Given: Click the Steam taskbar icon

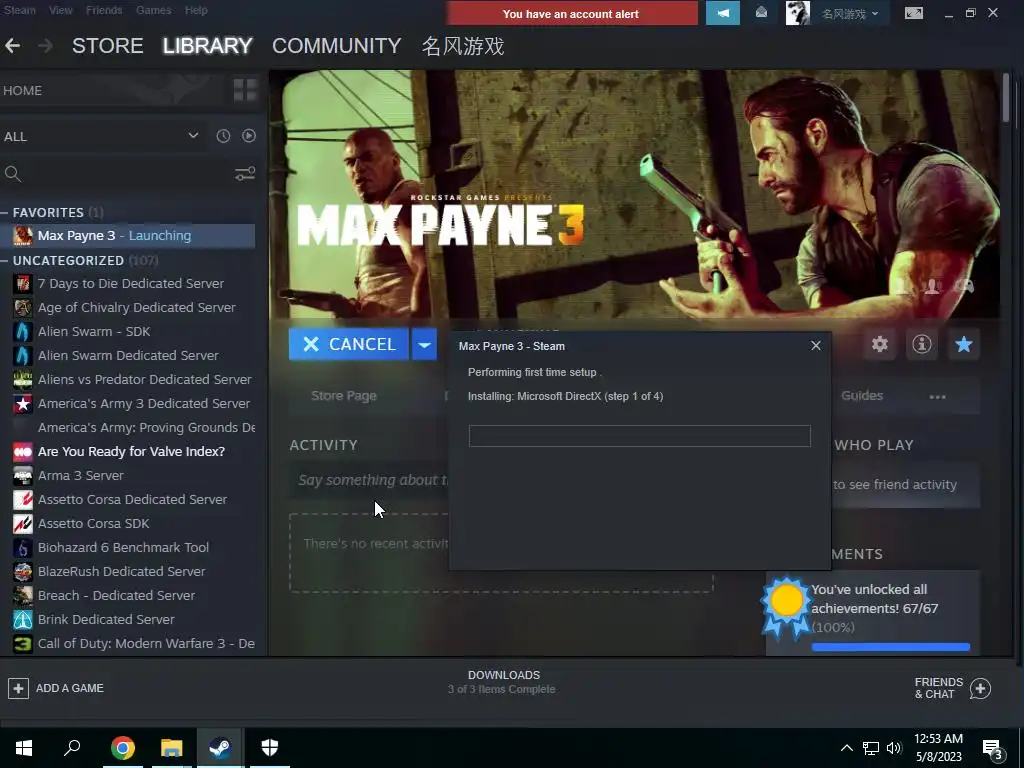Looking at the screenshot, I should (x=220, y=748).
